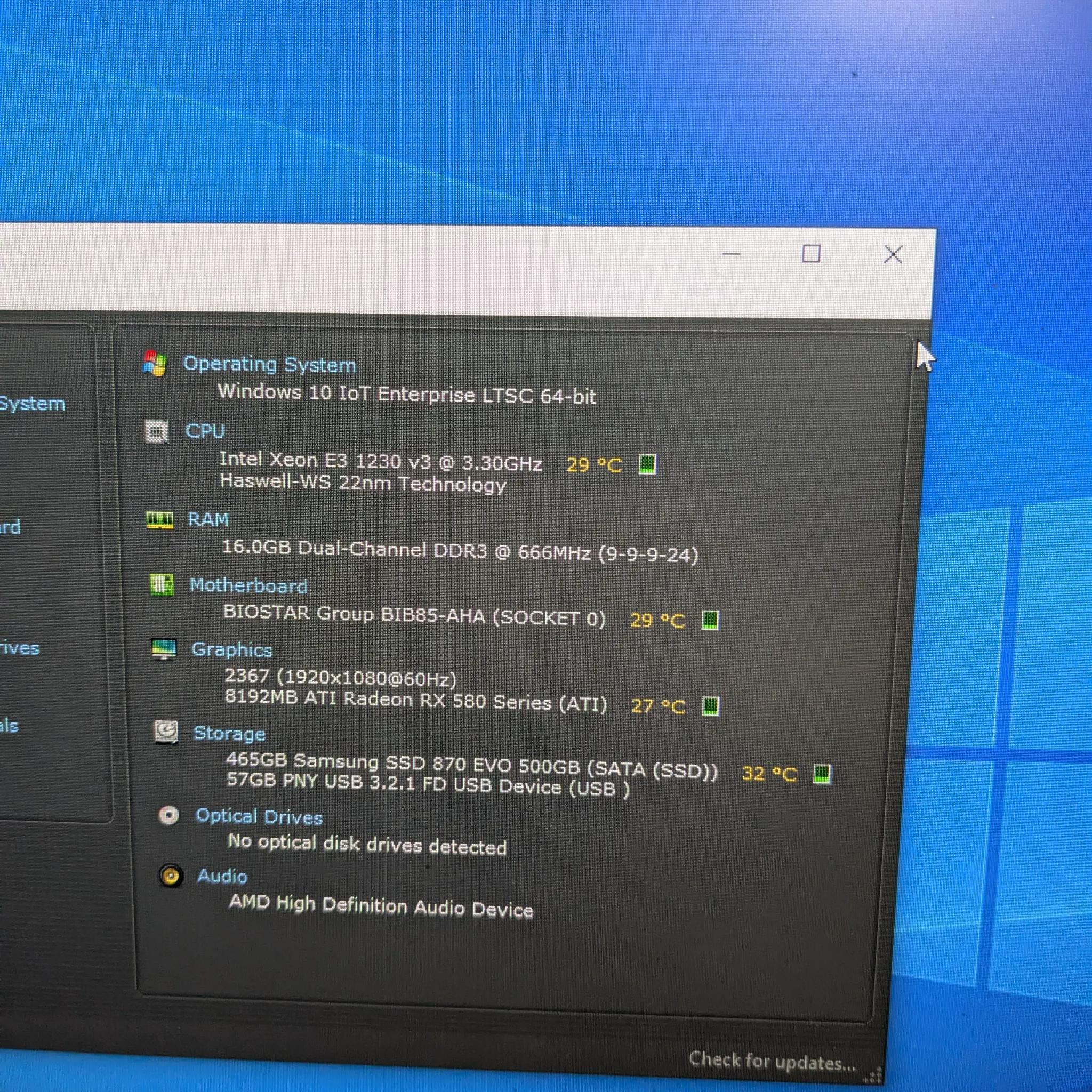Open the Graphics section heading
The width and height of the screenshot is (1092, 1092).
click(x=232, y=650)
